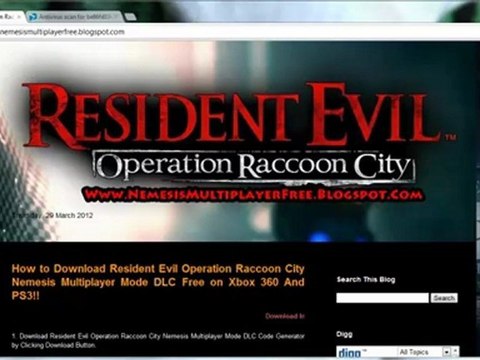Open the 'How to Download Resident Evil' post title
This screenshot has width=480, height=360.
click(x=158, y=282)
